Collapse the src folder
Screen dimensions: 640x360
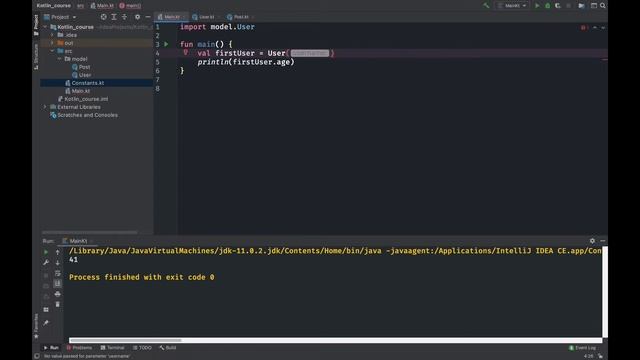tap(52, 51)
